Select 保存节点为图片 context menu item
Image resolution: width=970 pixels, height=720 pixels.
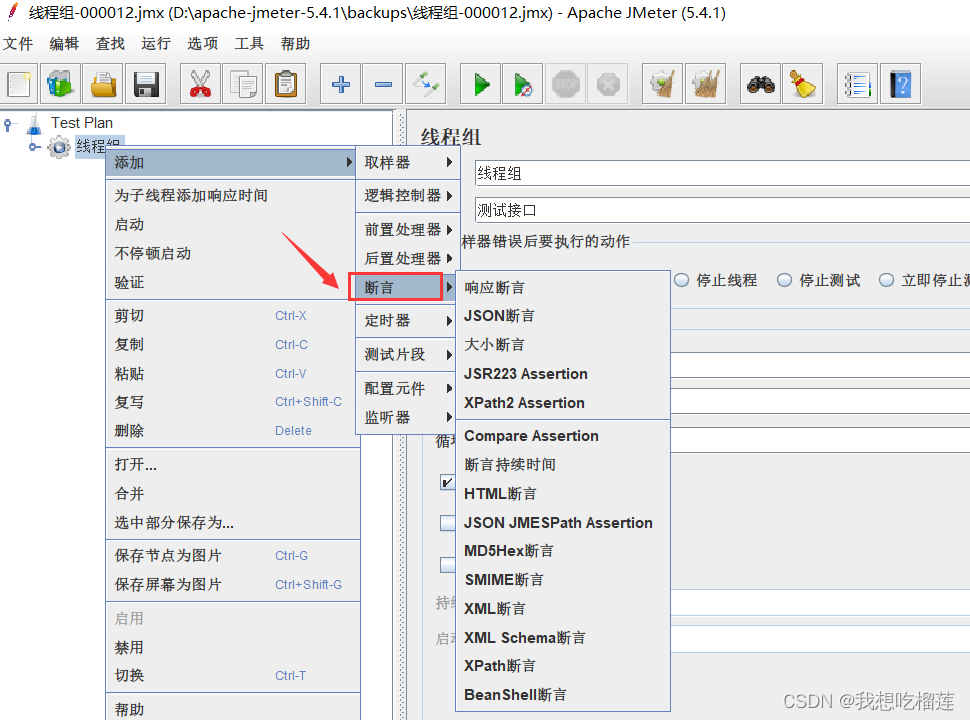point(233,555)
